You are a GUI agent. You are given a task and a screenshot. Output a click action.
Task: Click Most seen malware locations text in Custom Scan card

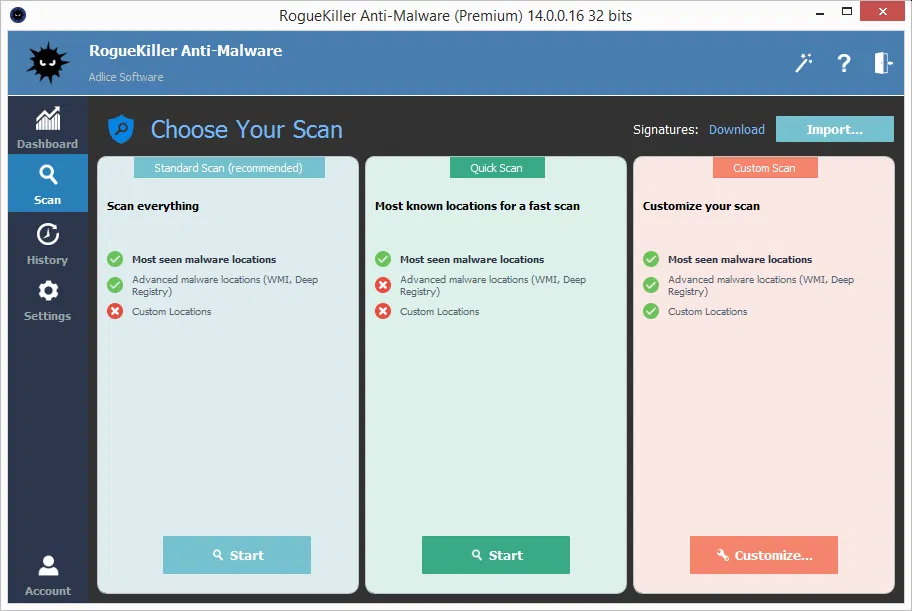[x=740, y=260]
